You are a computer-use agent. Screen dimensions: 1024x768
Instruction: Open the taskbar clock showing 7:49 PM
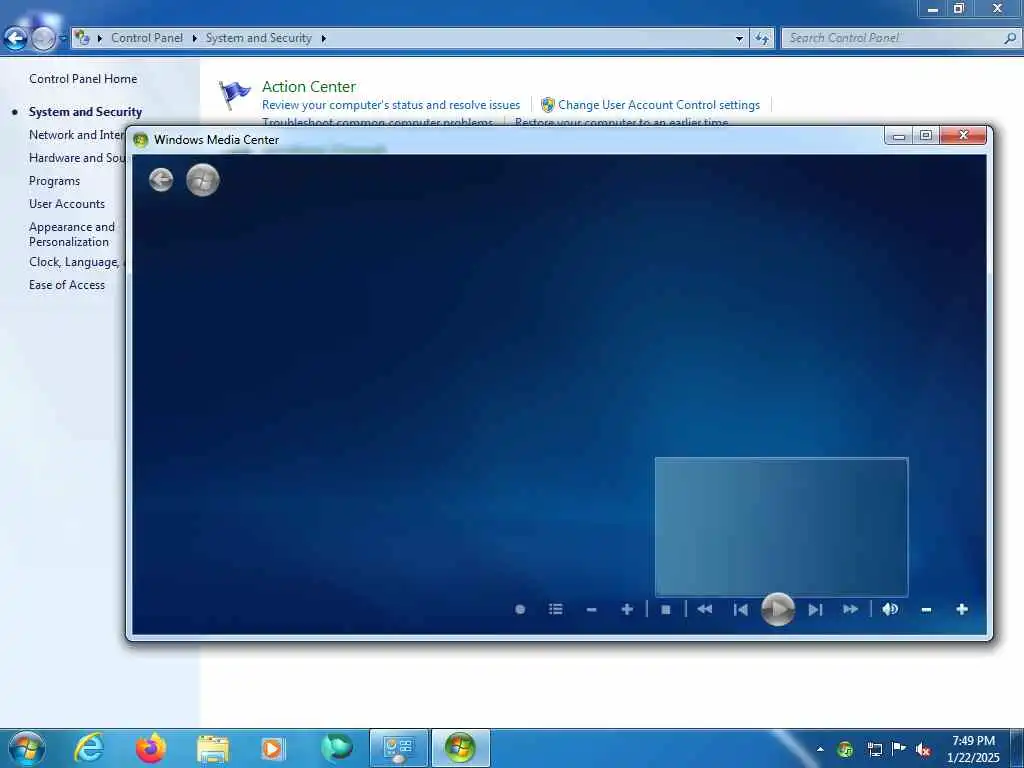pos(973,748)
